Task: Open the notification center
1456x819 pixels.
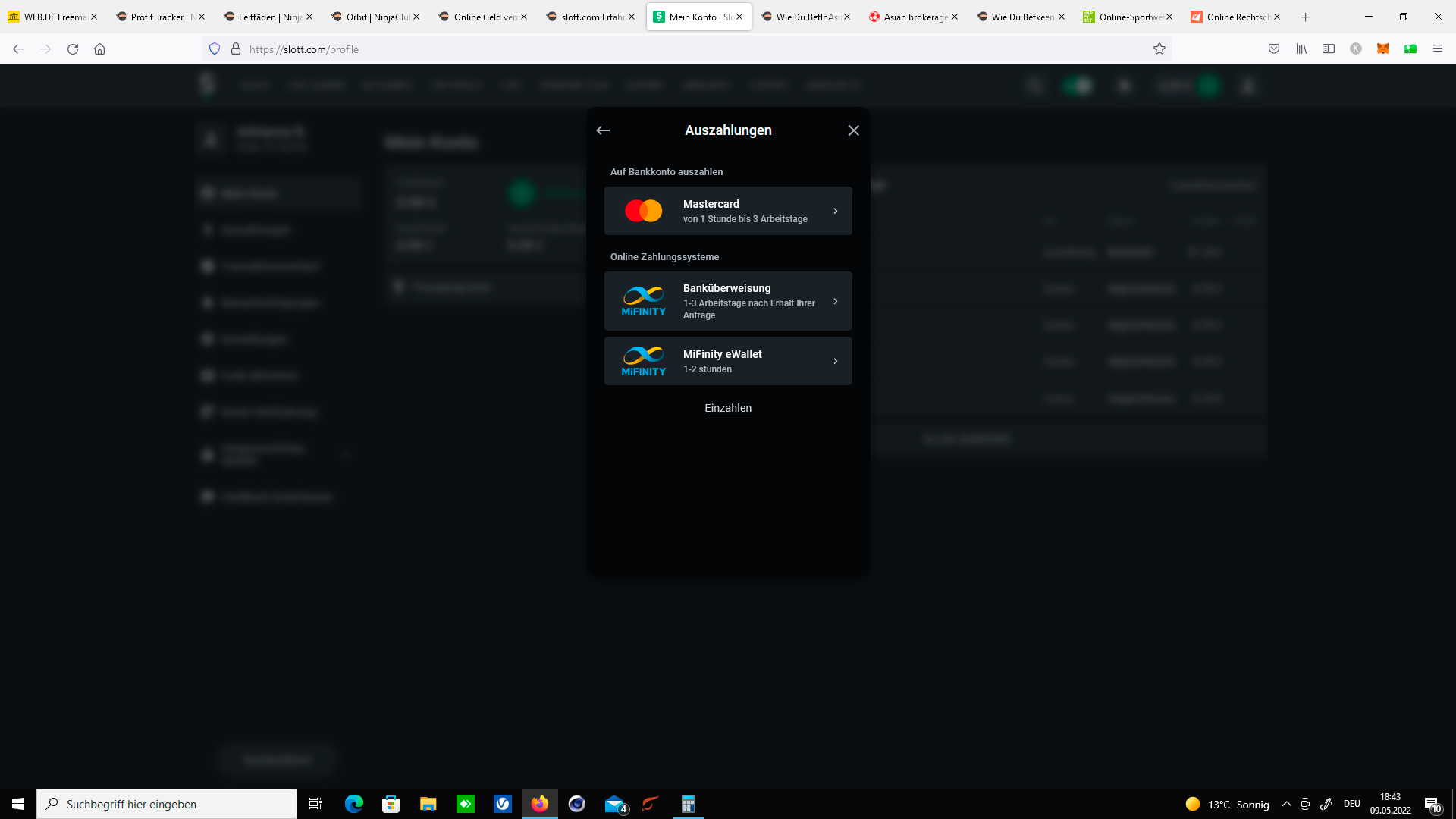Action: tap(1432, 804)
